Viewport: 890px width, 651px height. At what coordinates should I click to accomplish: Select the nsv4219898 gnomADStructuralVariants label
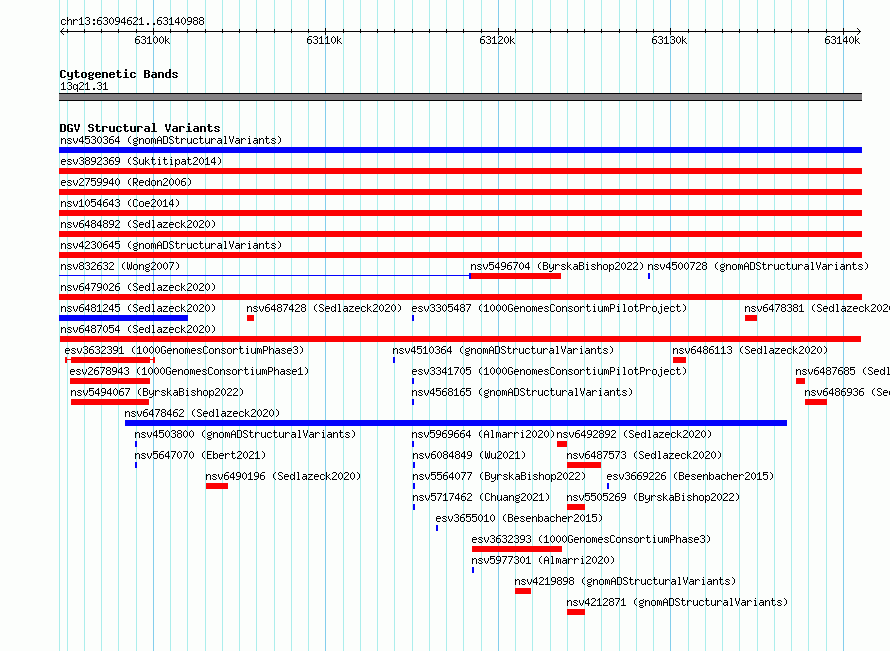[x=625, y=581]
